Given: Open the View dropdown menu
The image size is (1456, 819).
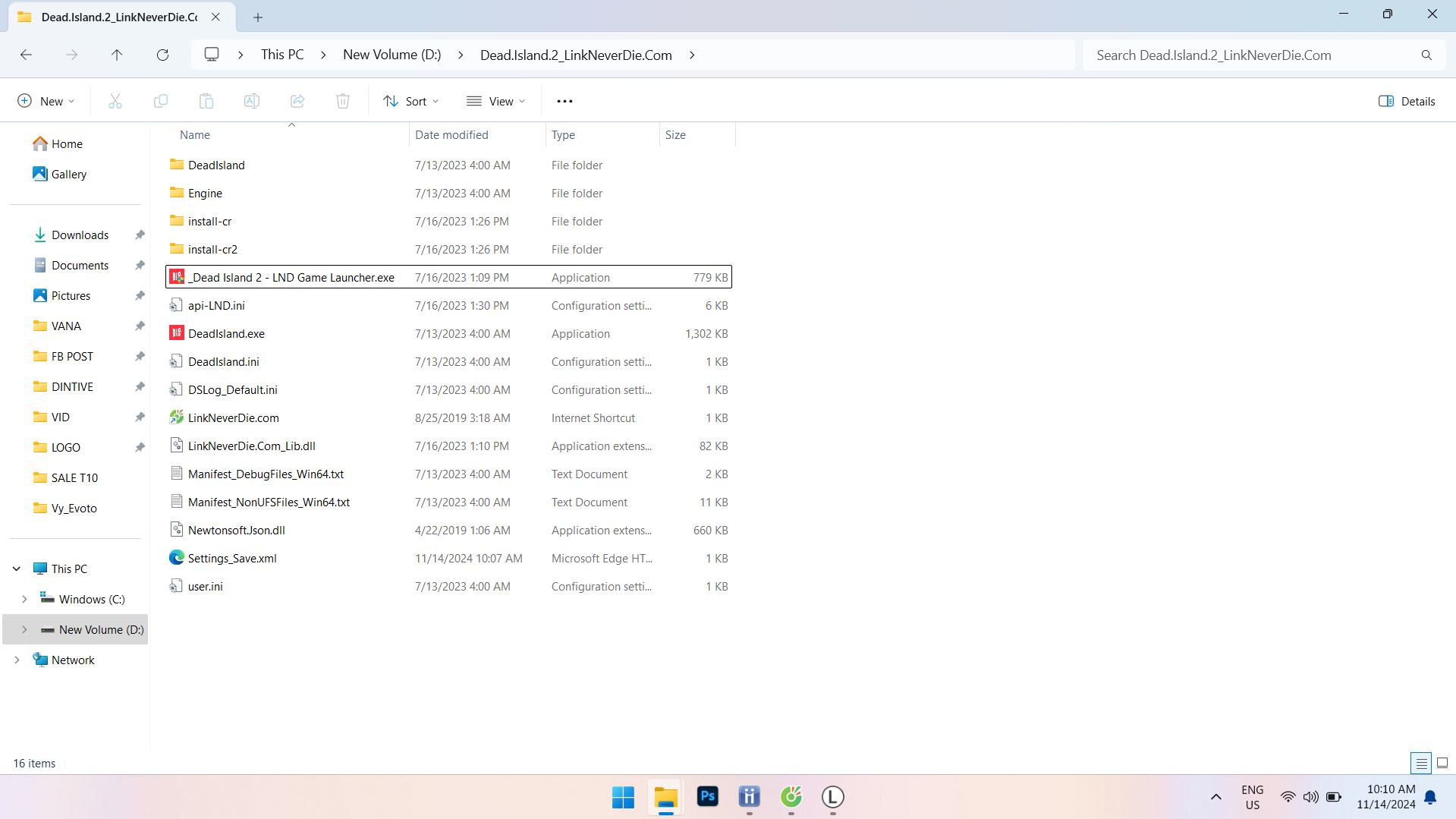Looking at the screenshot, I should pos(496,101).
